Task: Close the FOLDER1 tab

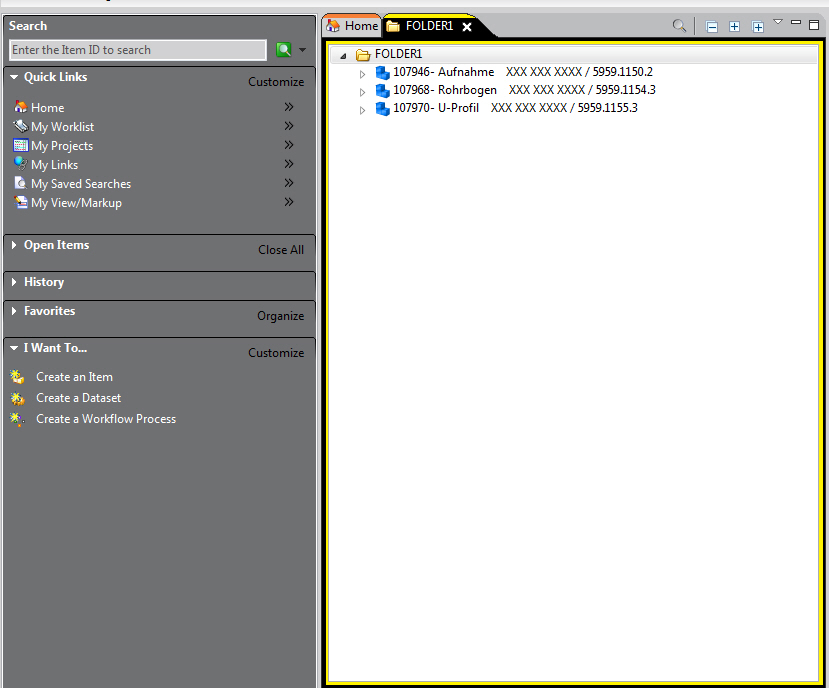Action: pos(467,27)
